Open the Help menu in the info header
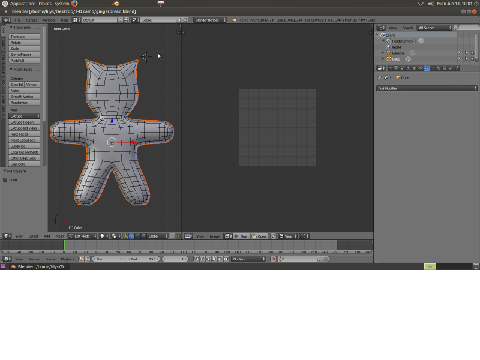This screenshot has height=360, width=480. click(x=64, y=20)
